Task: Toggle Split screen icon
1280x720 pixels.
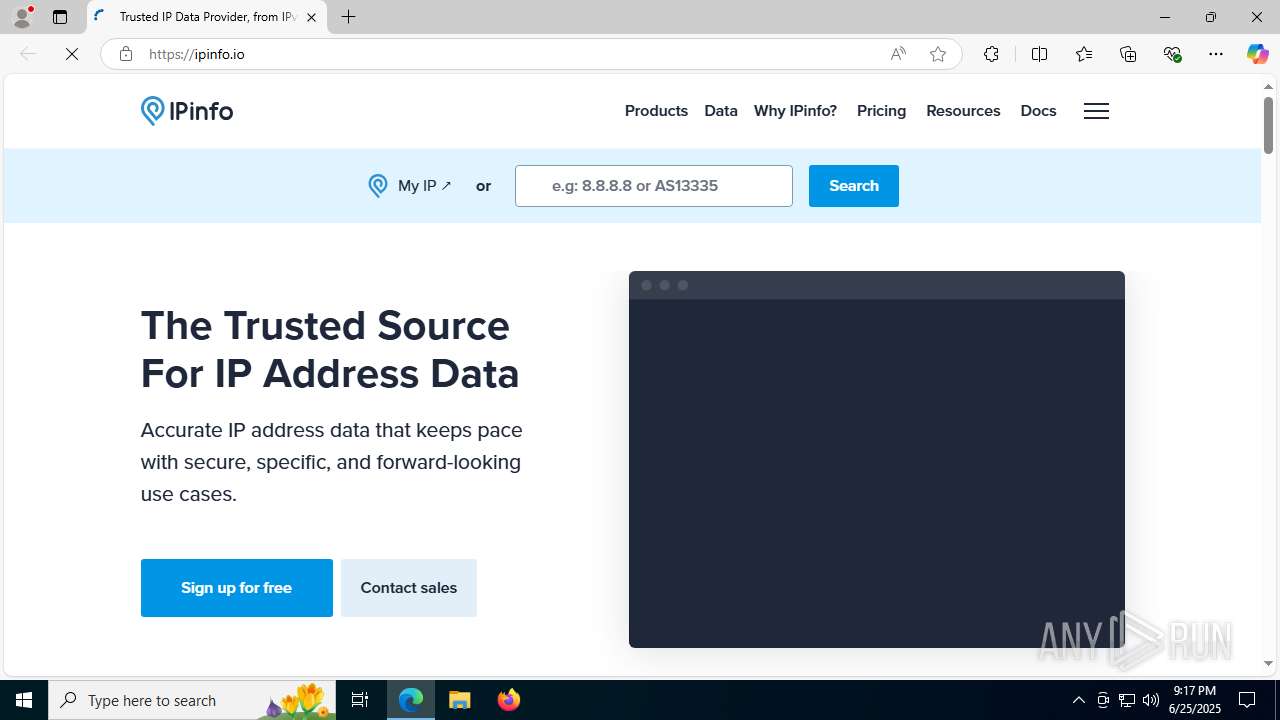Action: tap(1039, 54)
